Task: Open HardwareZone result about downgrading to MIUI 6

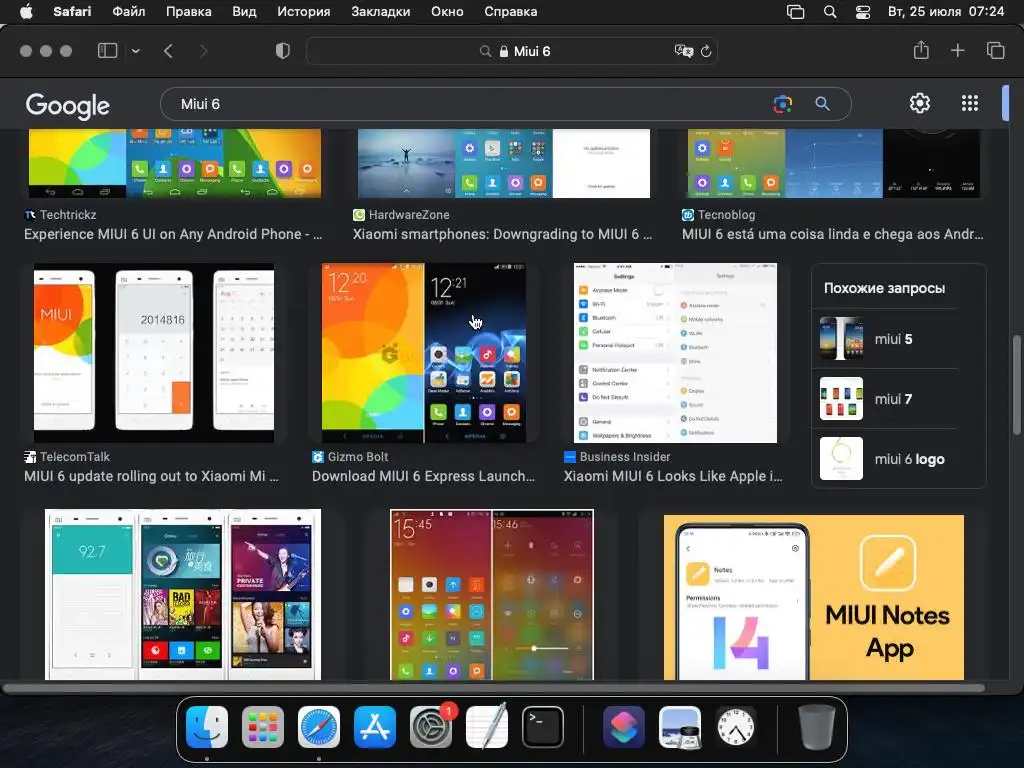Action: coord(503,234)
